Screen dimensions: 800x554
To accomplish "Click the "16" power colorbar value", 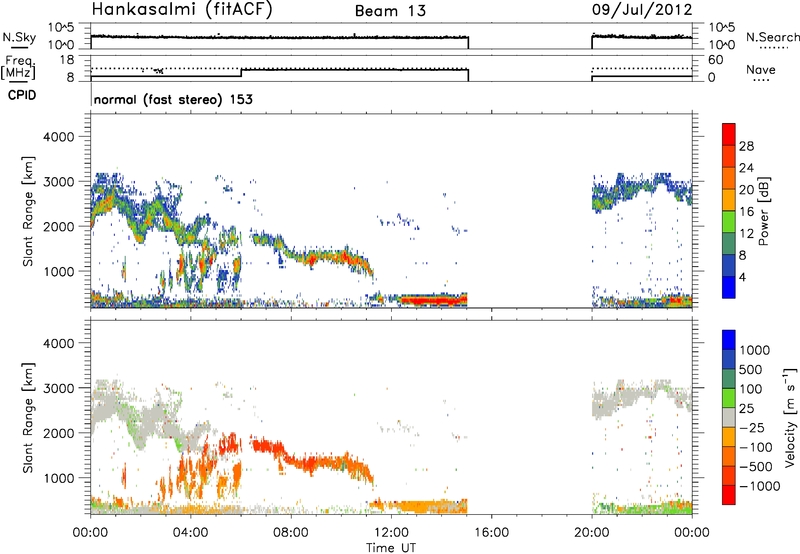I will tap(746, 212).
